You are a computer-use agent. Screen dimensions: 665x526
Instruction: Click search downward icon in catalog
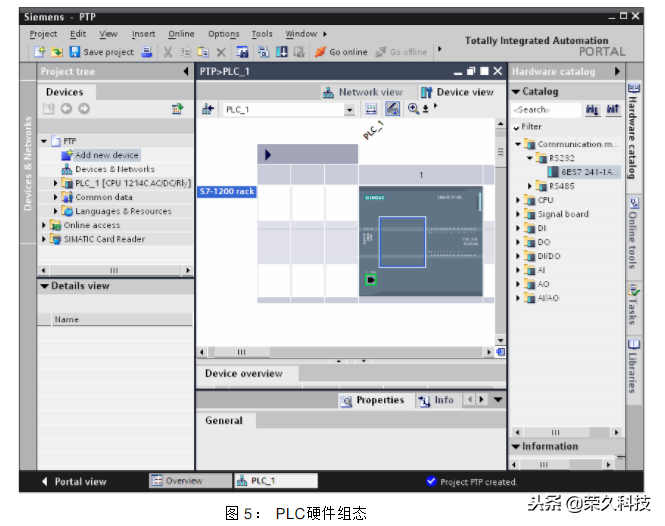click(592, 110)
